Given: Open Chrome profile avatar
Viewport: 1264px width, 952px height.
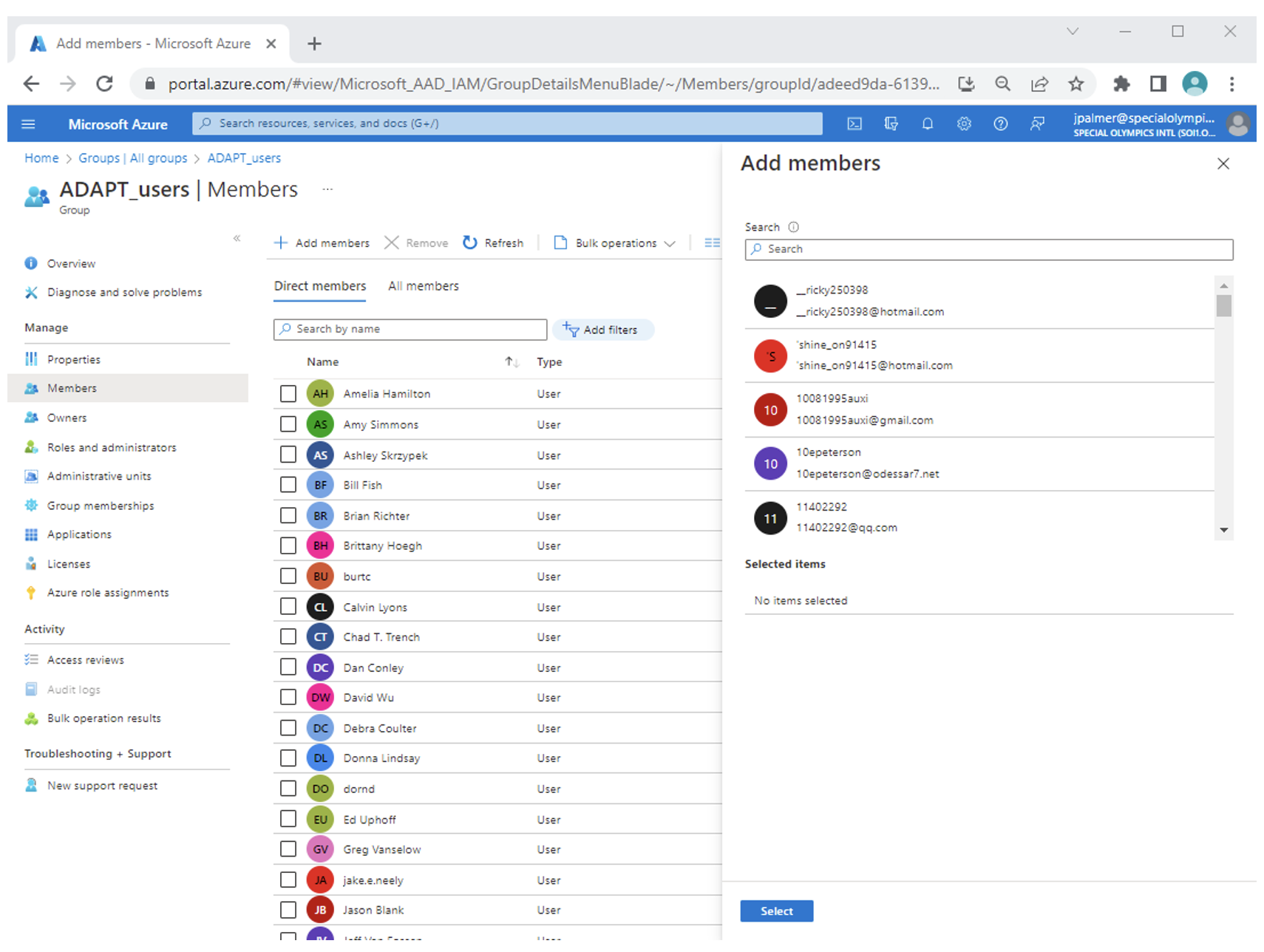Looking at the screenshot, I should [1195, 84].
